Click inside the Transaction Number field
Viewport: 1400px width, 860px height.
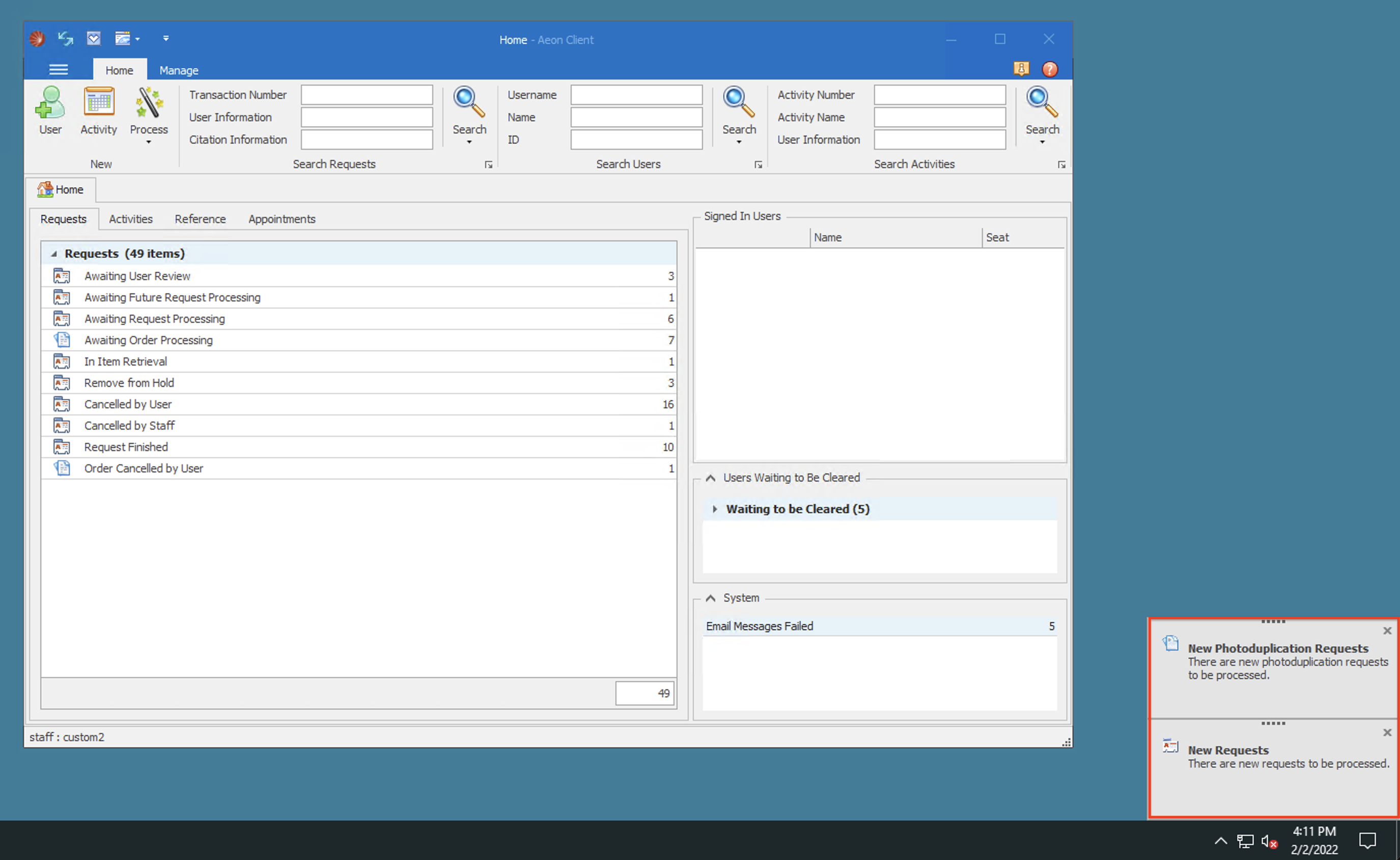[366, 94]
